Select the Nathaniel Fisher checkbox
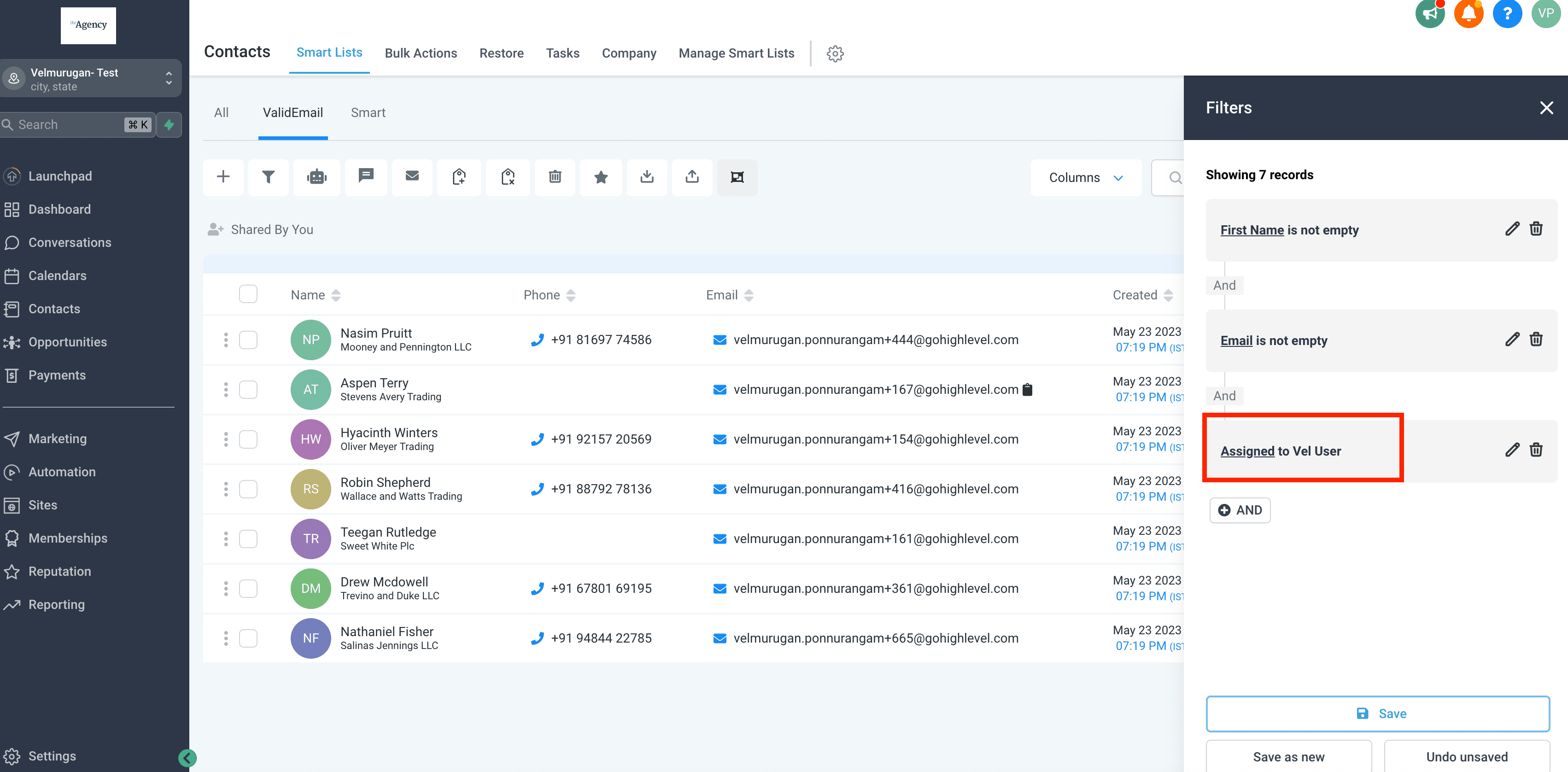Viewport: 1568px width, 772px height. click(248, 639)
